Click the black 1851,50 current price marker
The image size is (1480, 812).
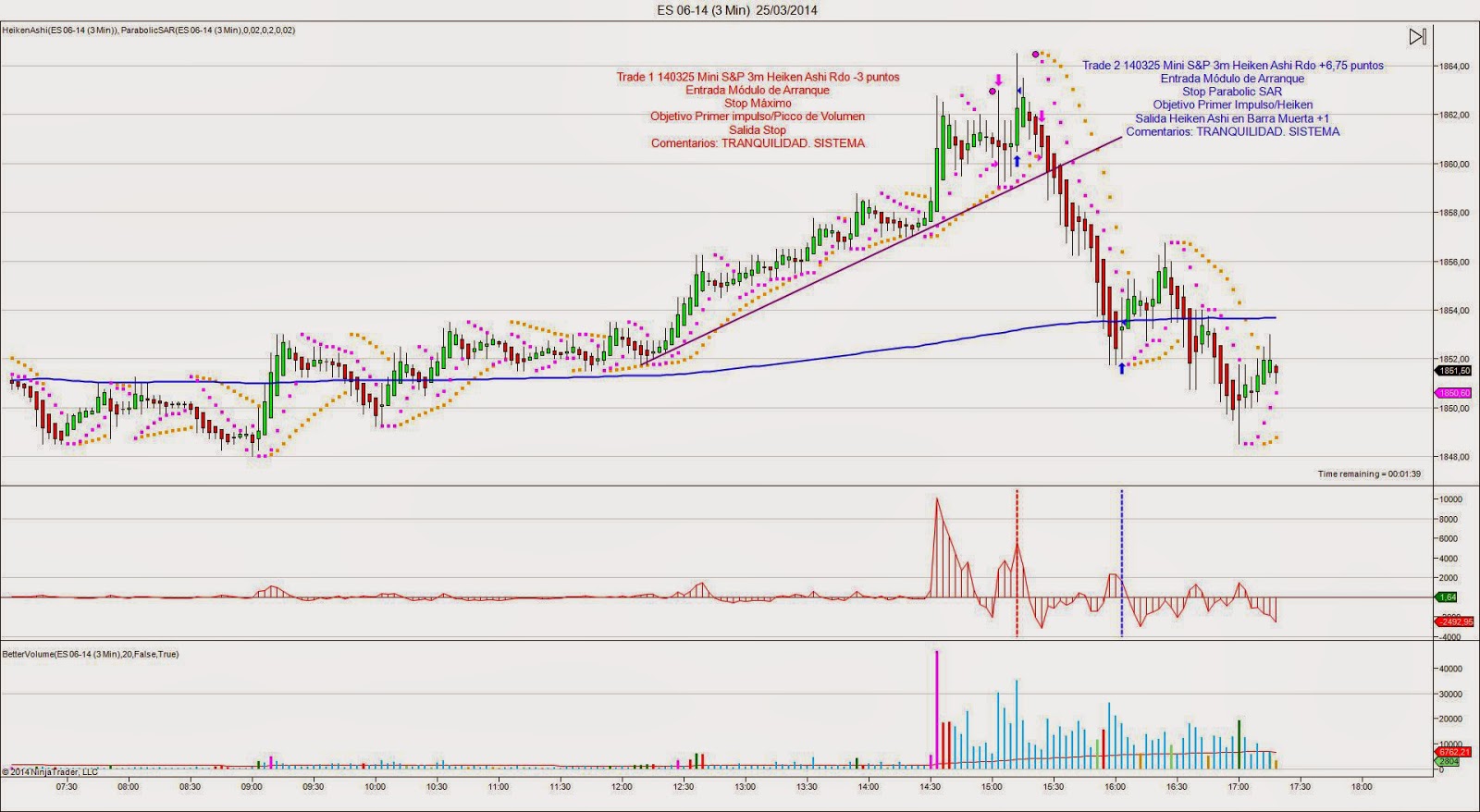tap(1452, 371)
